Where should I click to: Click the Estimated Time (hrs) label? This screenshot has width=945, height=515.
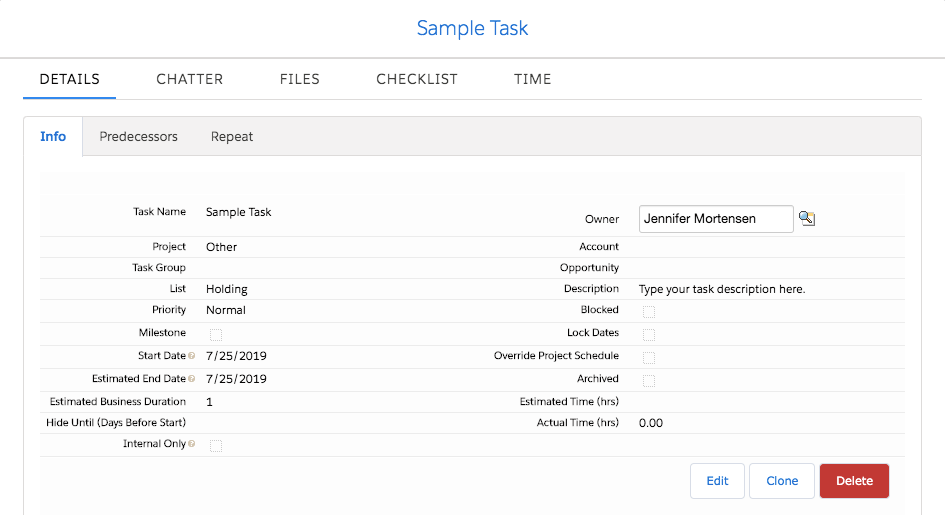[x=570, y=401]
